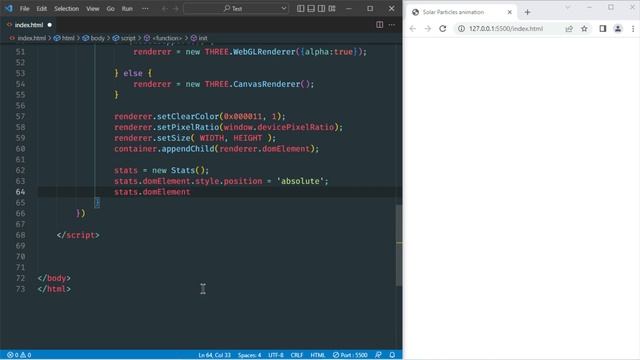The height and width of the screenshot is (360, 640).
Task: Go back in VS Code navigation history
Action: pos(164,9)
